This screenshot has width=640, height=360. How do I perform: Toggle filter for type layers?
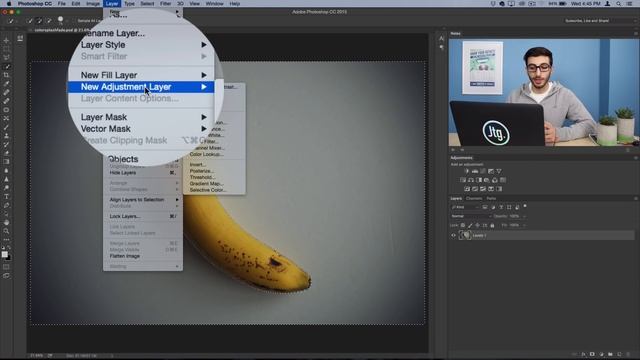tap(501, 207)
